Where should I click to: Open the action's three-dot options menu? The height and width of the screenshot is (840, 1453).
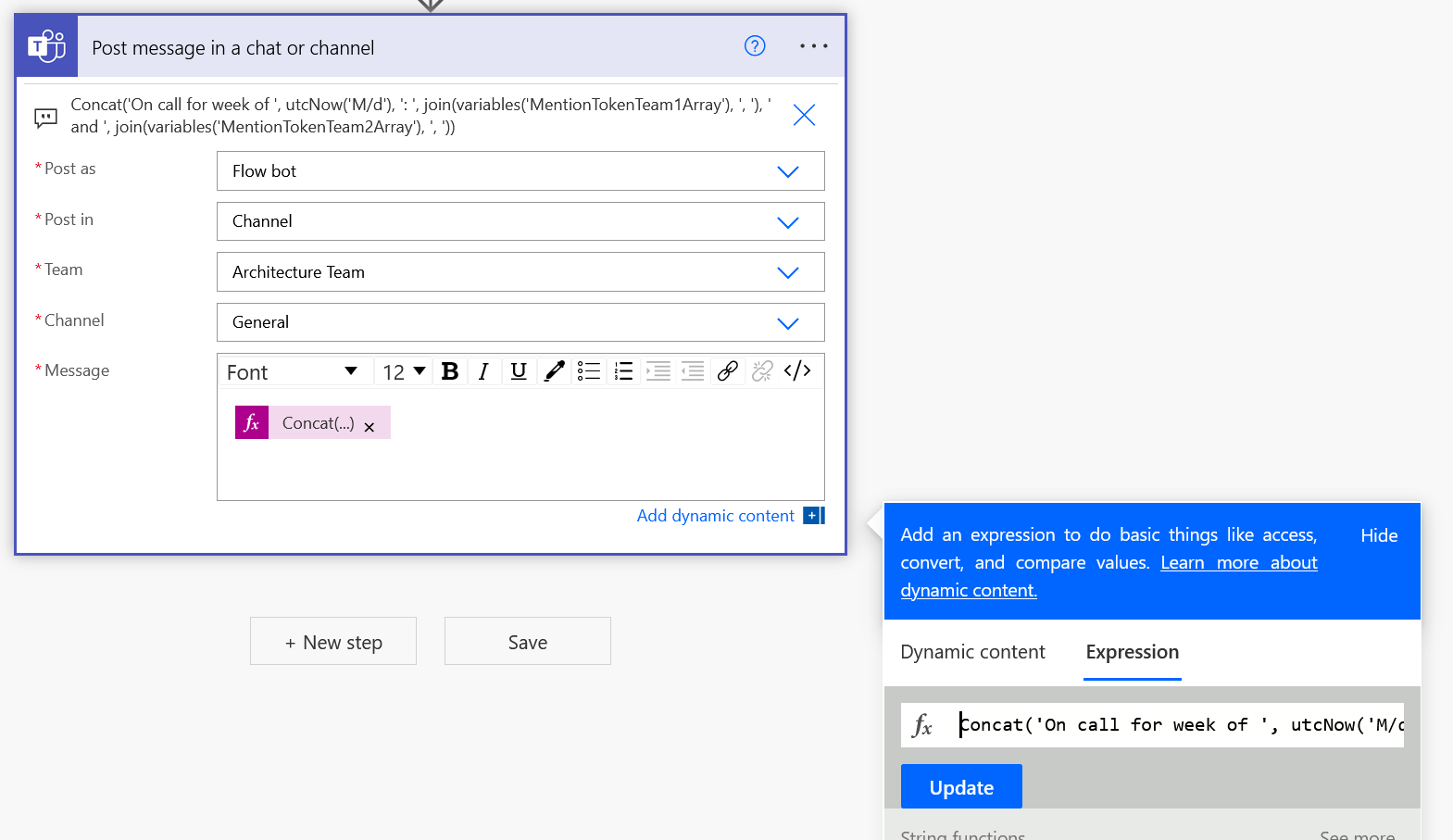pyautogui.click(x=814, y=45)
